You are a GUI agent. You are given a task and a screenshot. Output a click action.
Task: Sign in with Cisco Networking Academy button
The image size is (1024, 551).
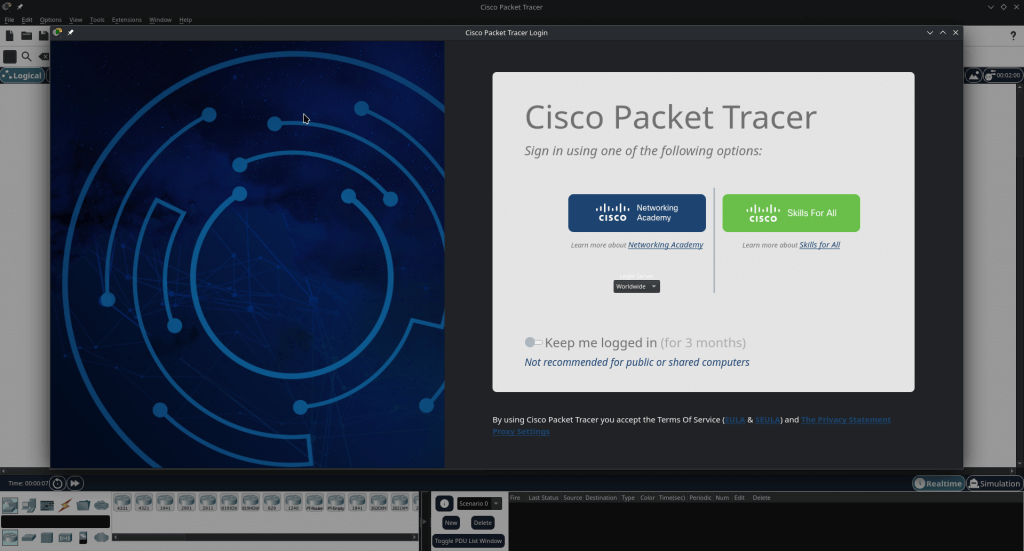point(637,213)
